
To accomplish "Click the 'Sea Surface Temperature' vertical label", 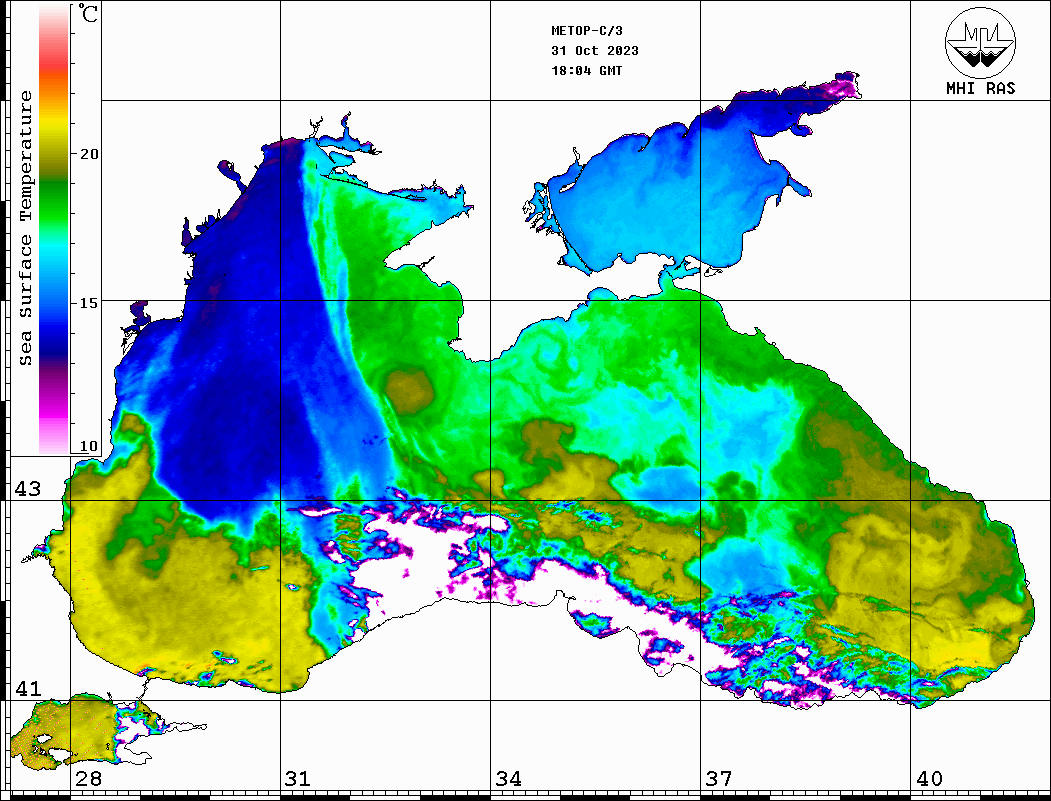I will point(25,229).
